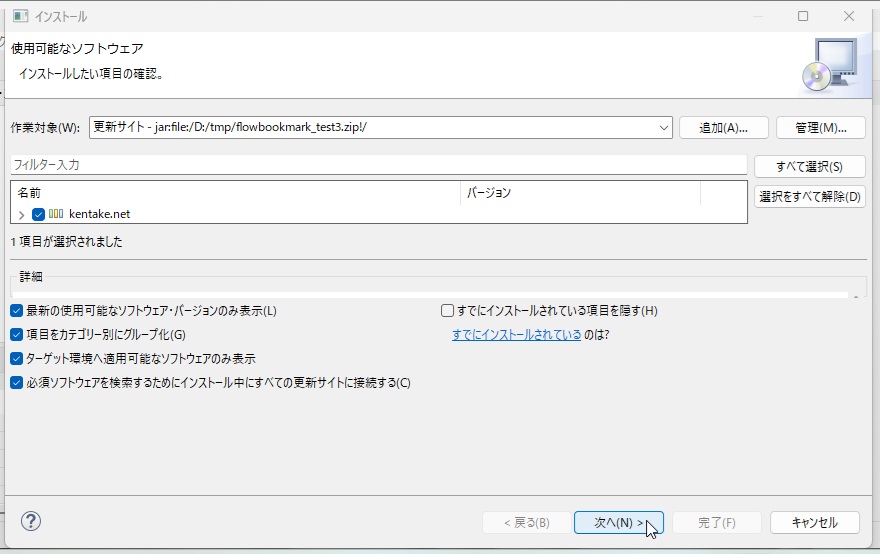Maximize the インストール dialog window

[803, 17]
